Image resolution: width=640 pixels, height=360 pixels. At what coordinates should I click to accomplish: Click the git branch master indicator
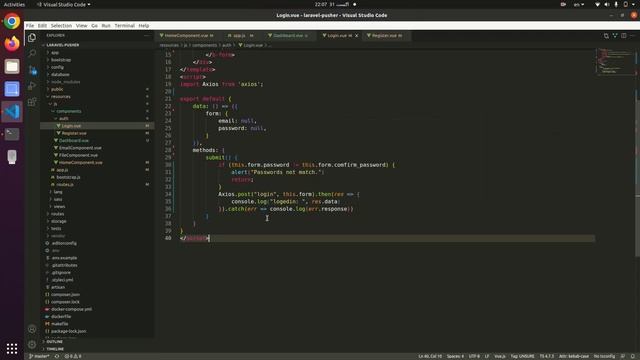tap(39, 356)
